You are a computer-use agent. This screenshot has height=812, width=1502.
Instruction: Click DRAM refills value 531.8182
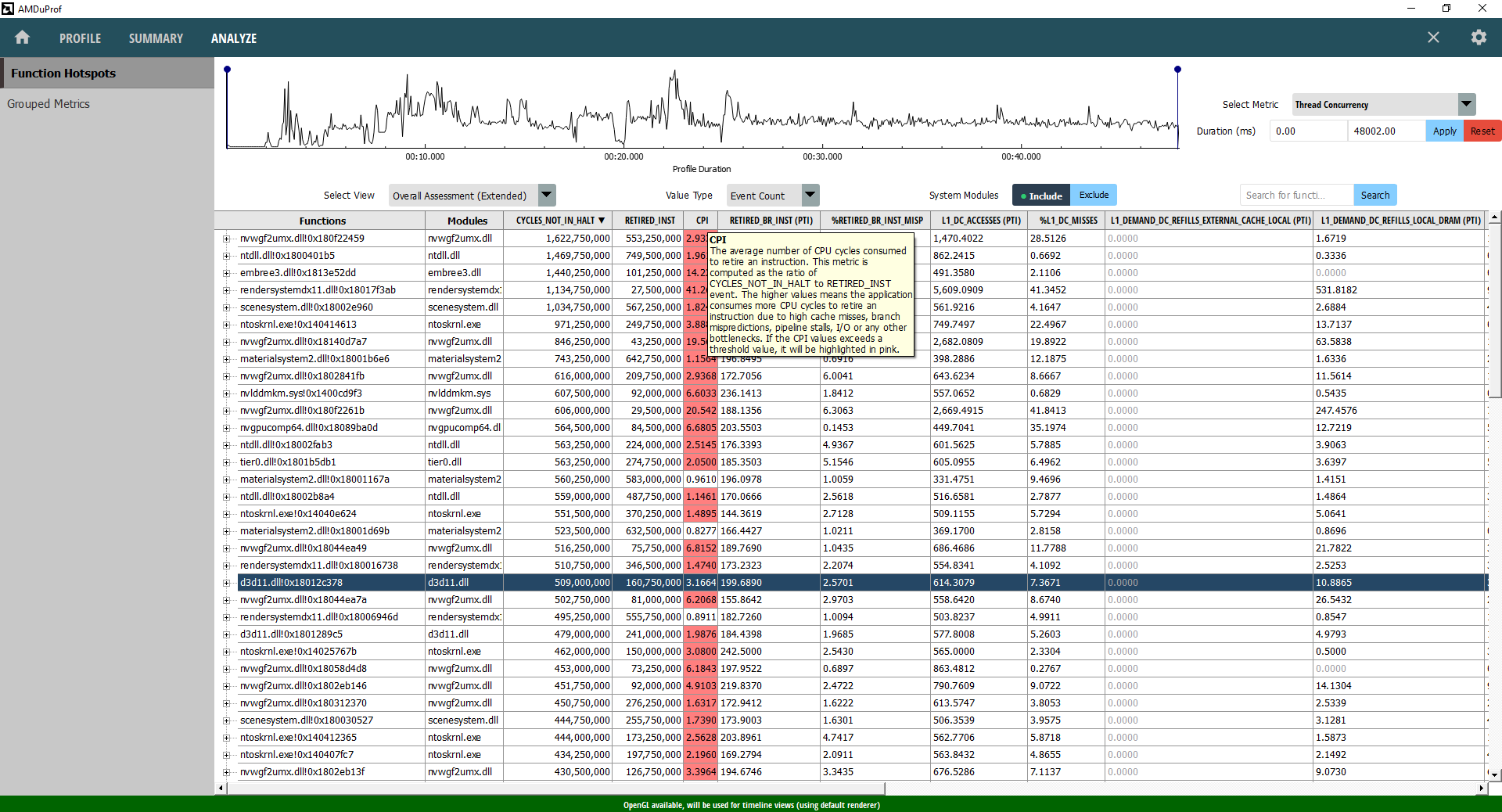(x=1336, y=290)
